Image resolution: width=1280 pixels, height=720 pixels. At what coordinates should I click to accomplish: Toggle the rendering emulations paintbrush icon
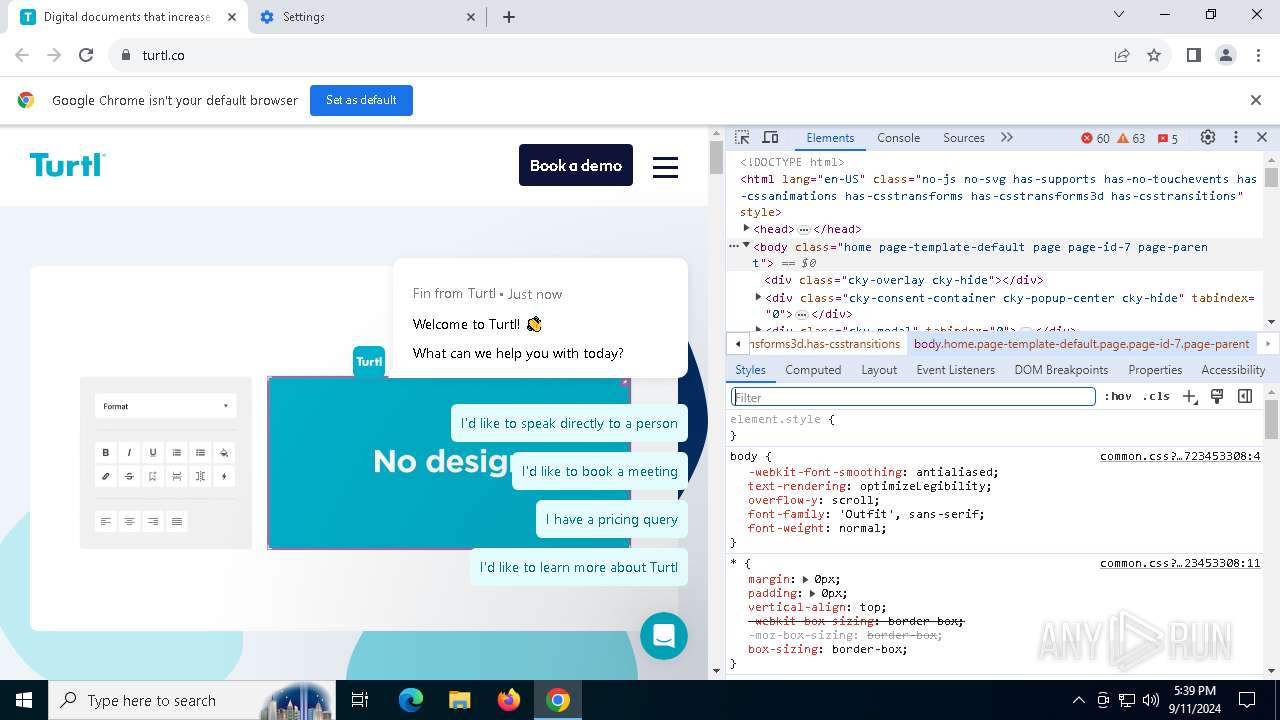click(x=1217, y=397)
